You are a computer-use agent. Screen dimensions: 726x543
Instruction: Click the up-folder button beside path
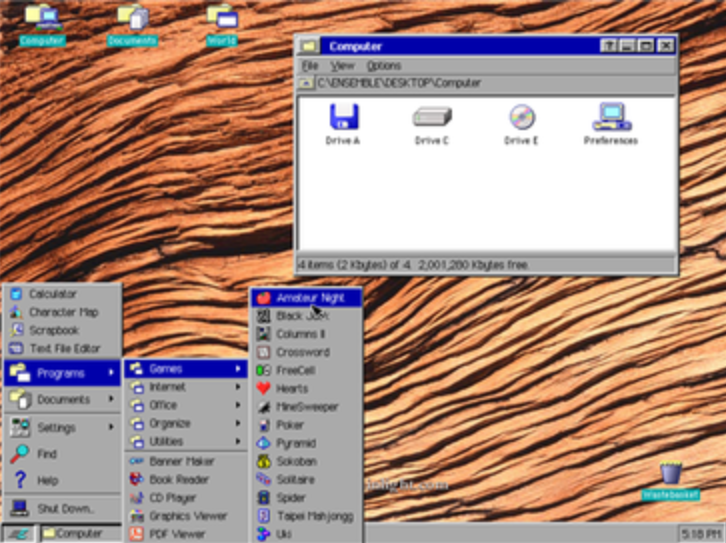[x=306, y=83]
